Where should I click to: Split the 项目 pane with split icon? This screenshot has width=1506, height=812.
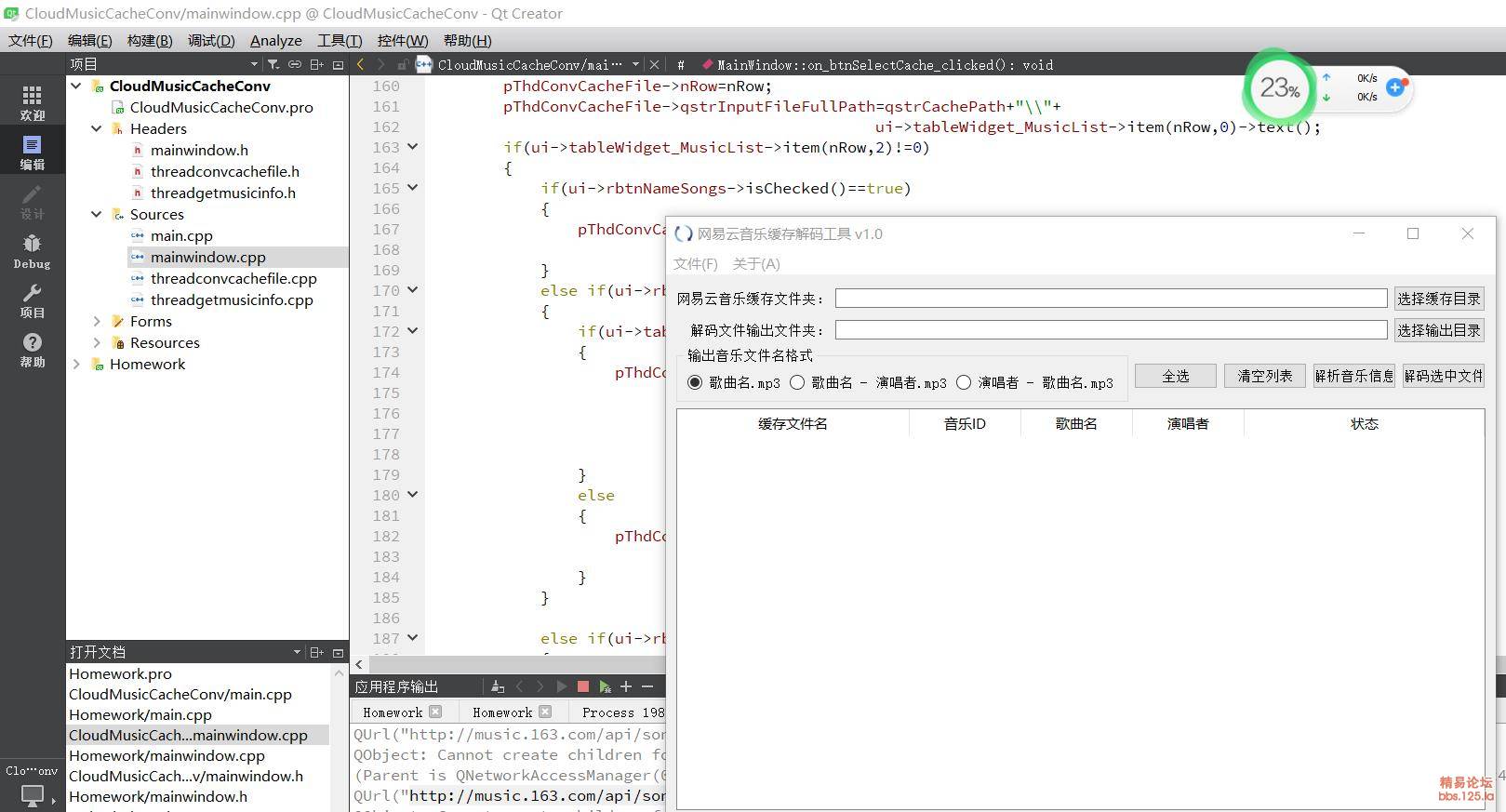[x=316, y=64]
